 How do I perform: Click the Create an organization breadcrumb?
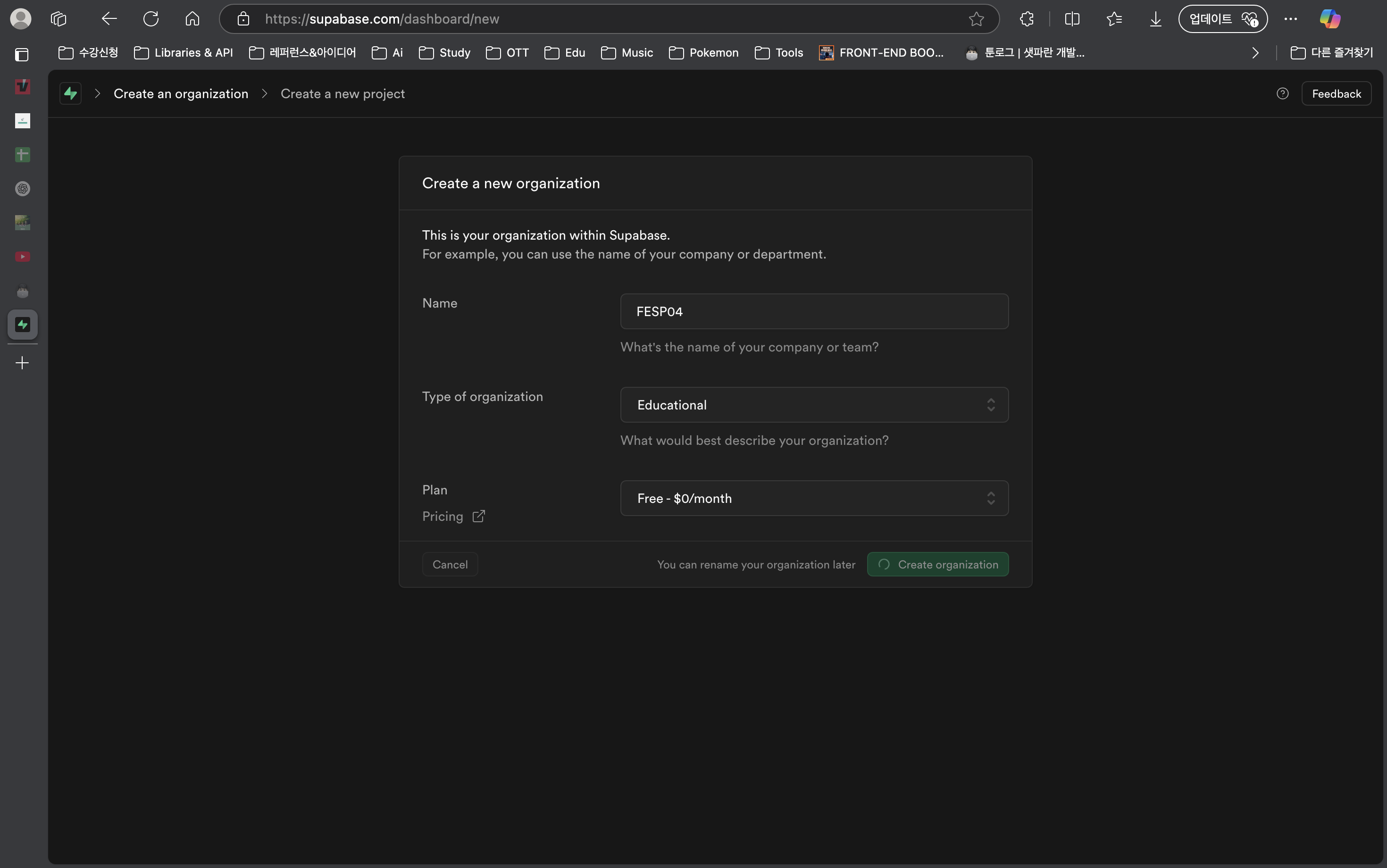pos(181,93)
